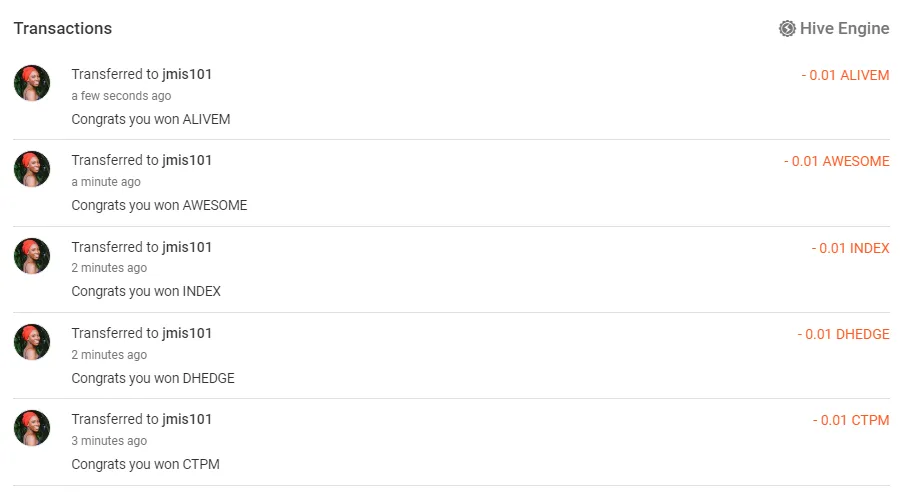Open jmis101 link in CTPM transfer

(x=187, y=420)
